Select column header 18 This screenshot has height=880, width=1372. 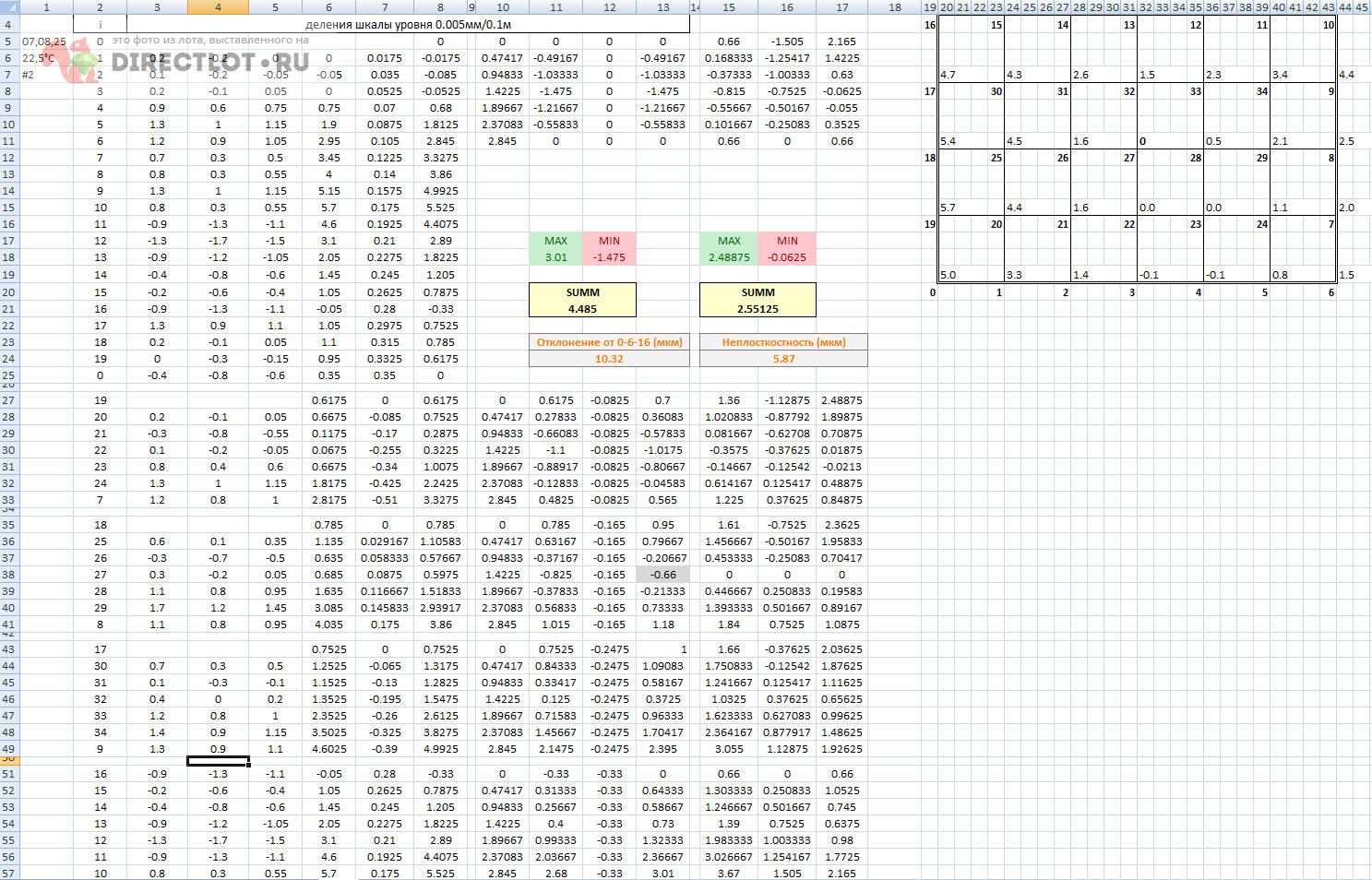[894, 7]
